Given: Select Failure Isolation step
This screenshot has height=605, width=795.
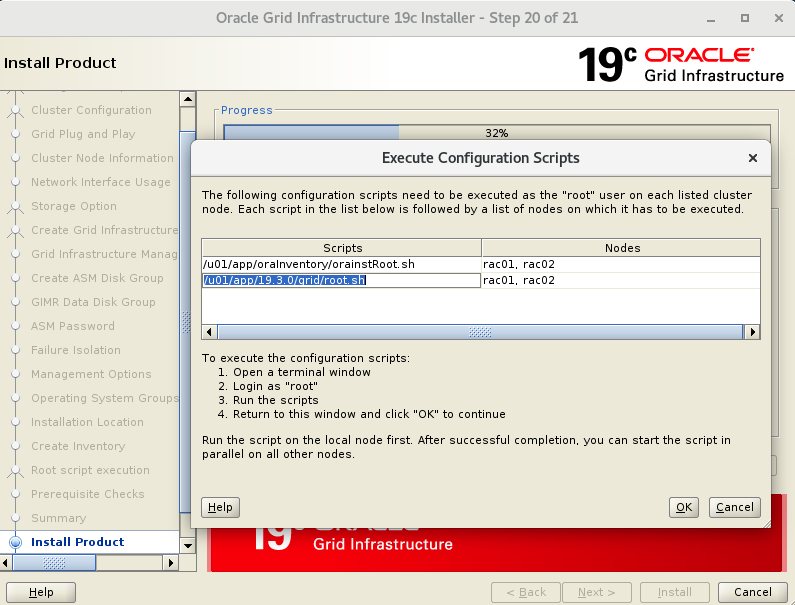Looking at the screenshot, I should click(x=76, y=350).
